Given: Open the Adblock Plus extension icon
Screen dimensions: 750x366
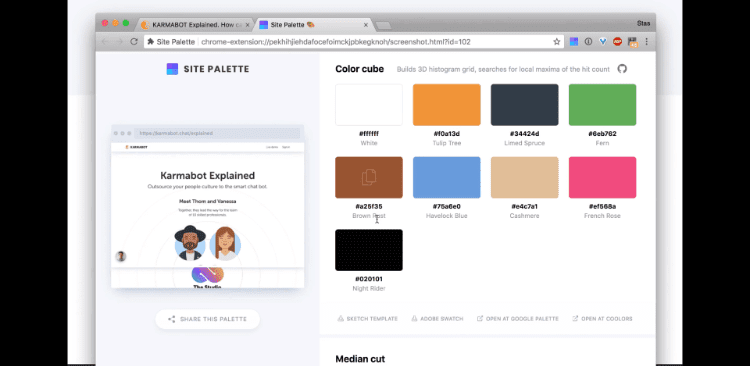Looking at the screenshot, I should tap(618, 42).
